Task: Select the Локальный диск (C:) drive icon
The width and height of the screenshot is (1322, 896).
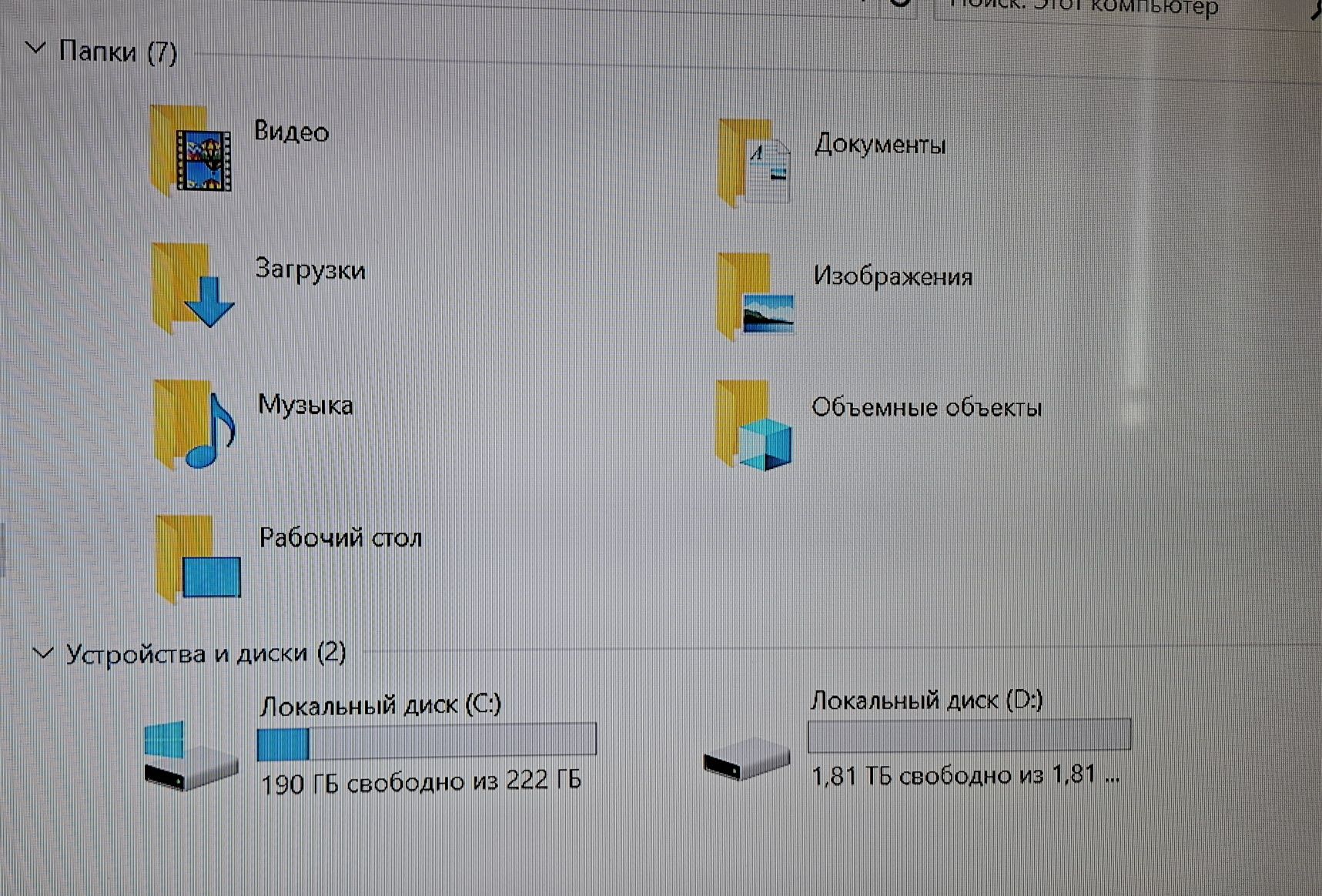Action: point(191,757)
